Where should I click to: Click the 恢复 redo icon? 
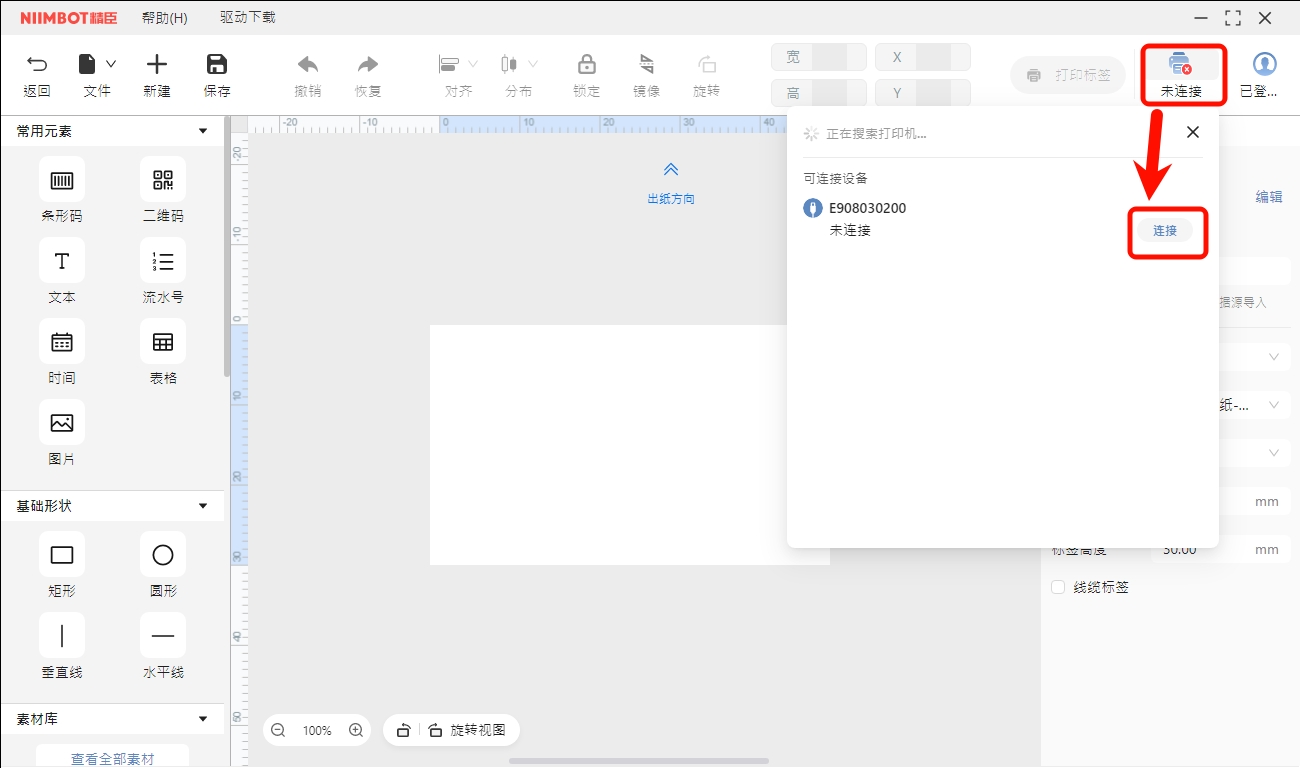coord(368,65)
